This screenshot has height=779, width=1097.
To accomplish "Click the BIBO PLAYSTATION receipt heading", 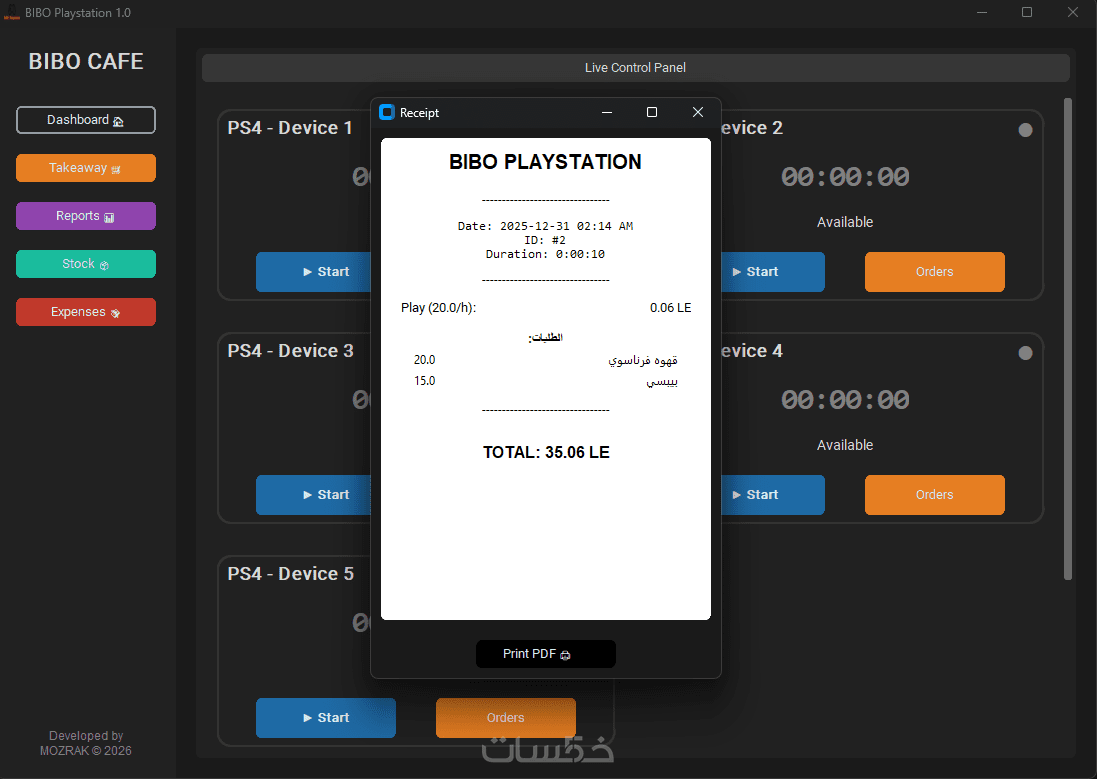I will click(x=546, y=162).
